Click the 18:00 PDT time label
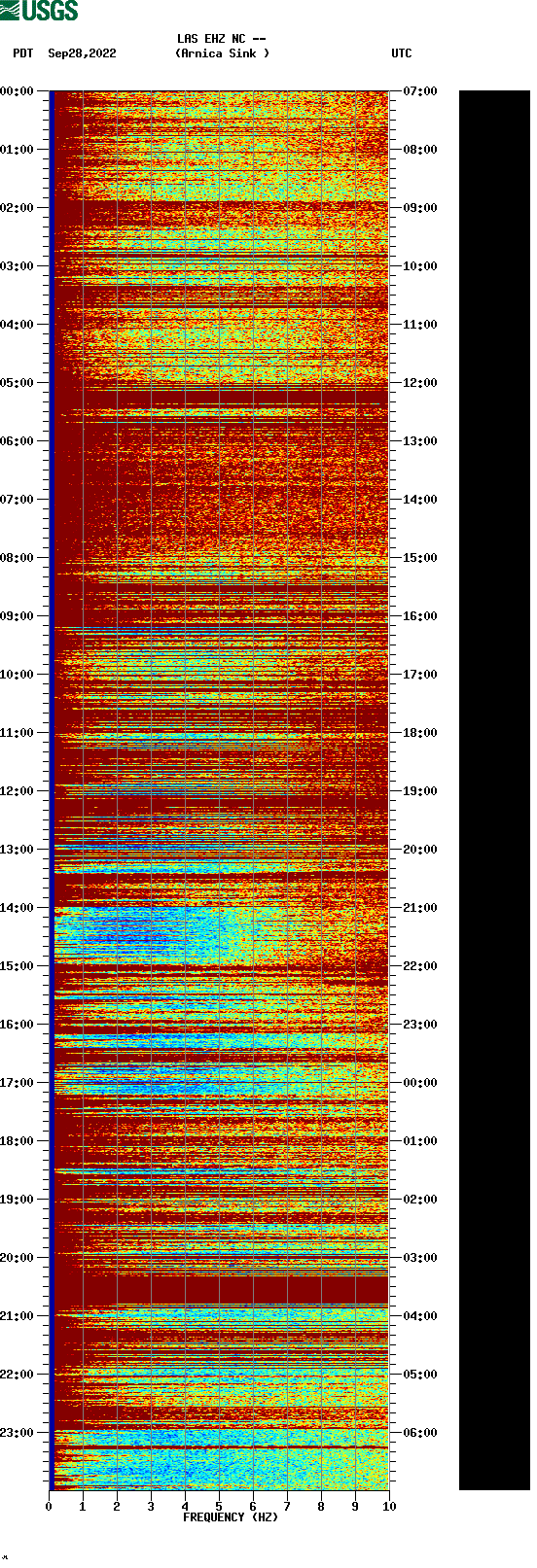This screenshot has width=537, height=1568. 17,1141
